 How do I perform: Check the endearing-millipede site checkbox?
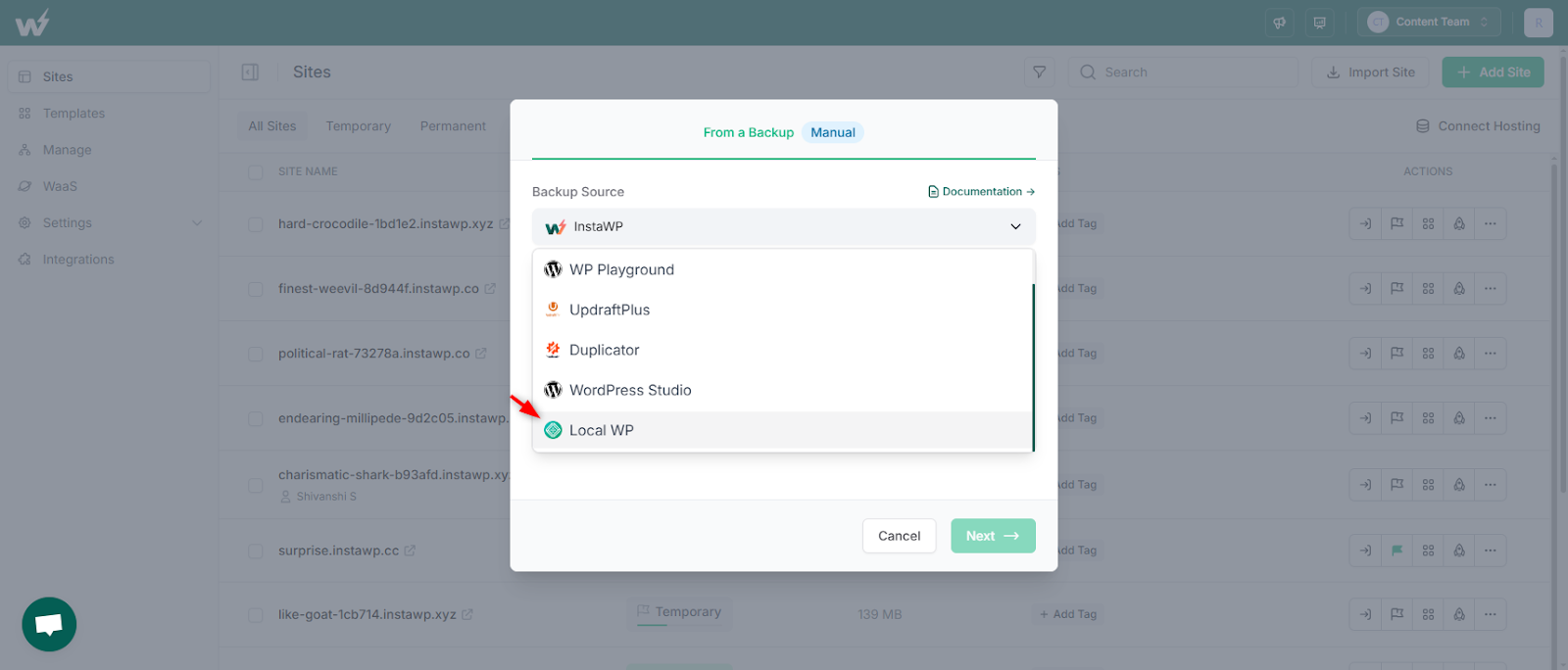click(256, 418)
